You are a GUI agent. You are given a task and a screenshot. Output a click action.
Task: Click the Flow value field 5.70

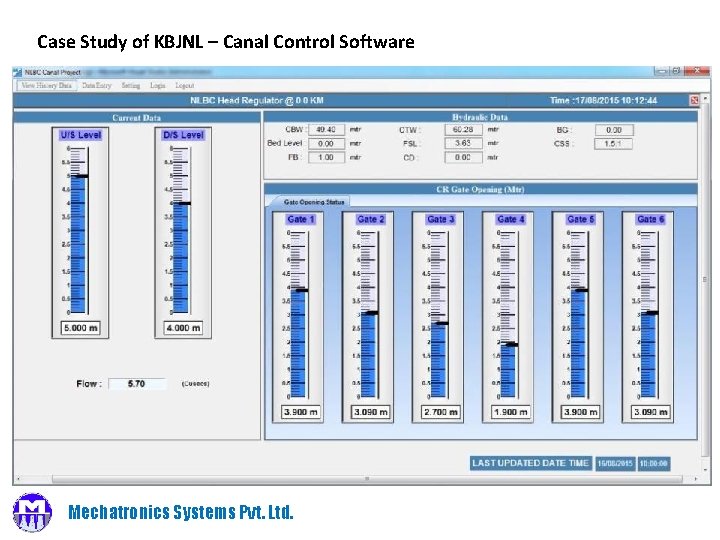click(x=137, y=384)
